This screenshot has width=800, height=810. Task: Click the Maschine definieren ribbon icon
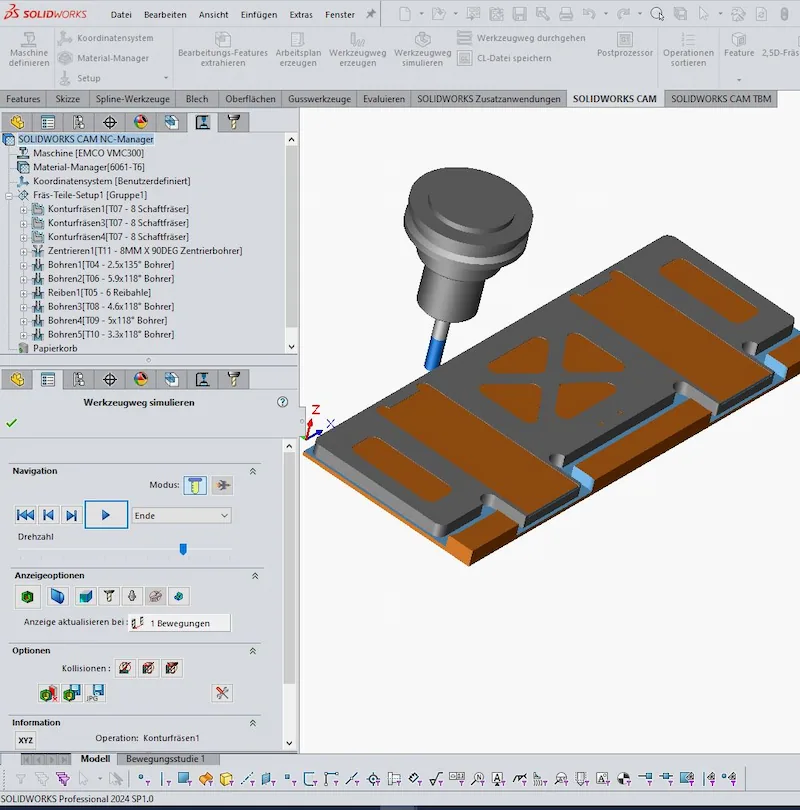[29, 50]
